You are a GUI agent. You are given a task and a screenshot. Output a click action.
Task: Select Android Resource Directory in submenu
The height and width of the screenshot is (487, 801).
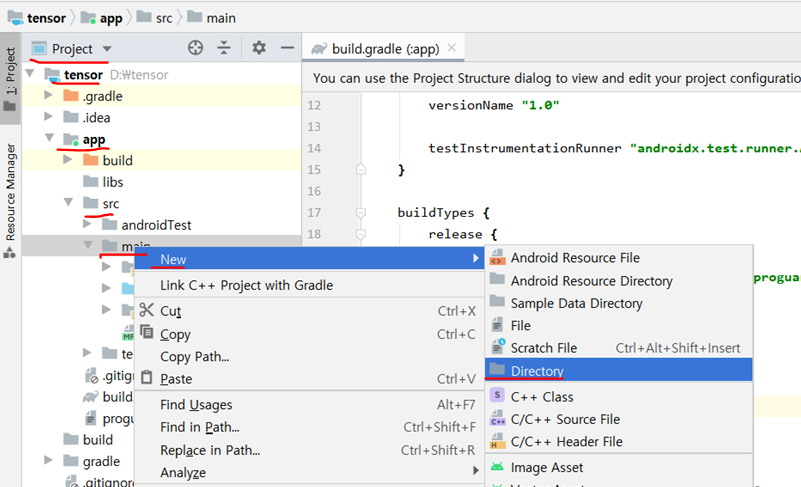619,281
